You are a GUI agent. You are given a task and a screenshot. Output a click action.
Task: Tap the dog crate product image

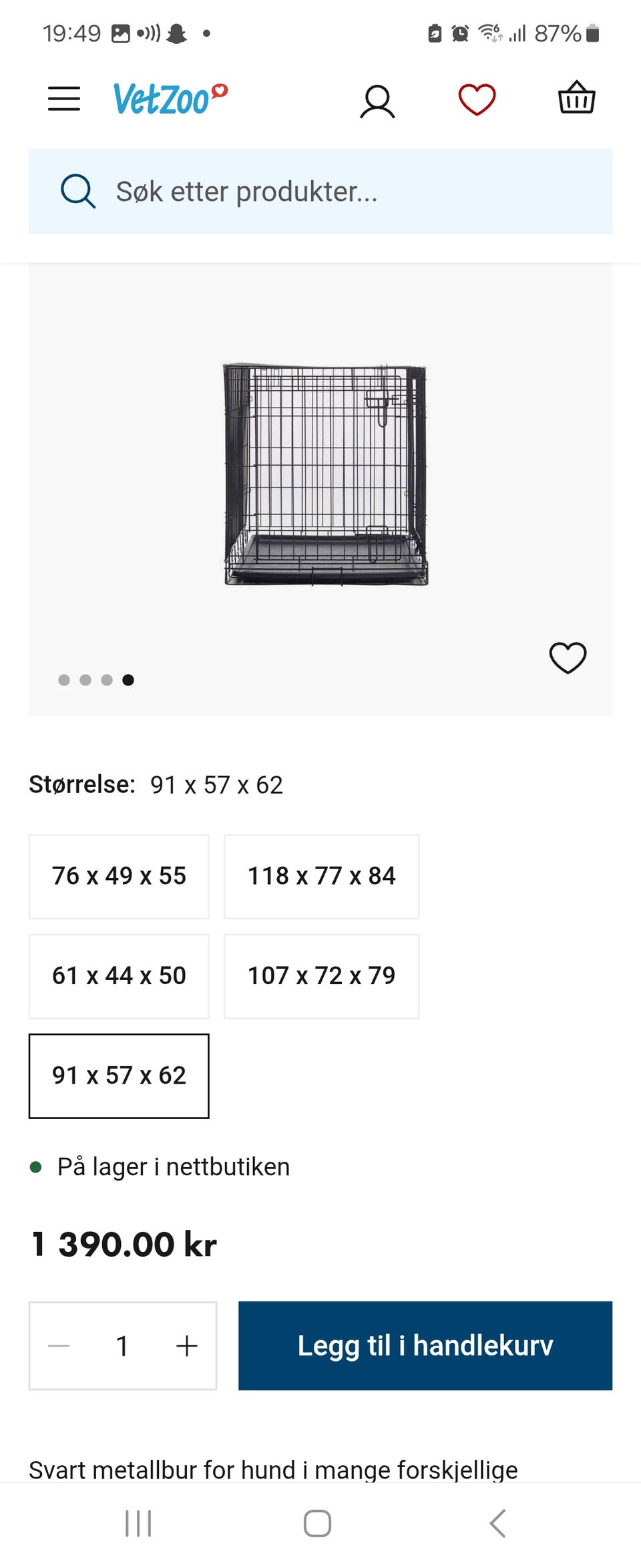[x=325, y=474]
